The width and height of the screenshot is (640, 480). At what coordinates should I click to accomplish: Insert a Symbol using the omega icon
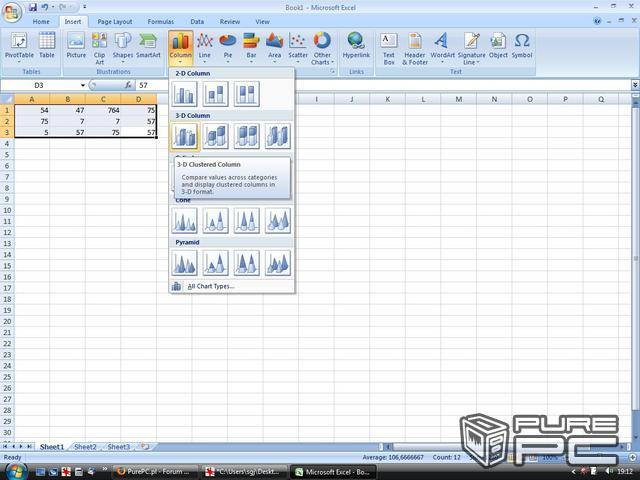522,46
